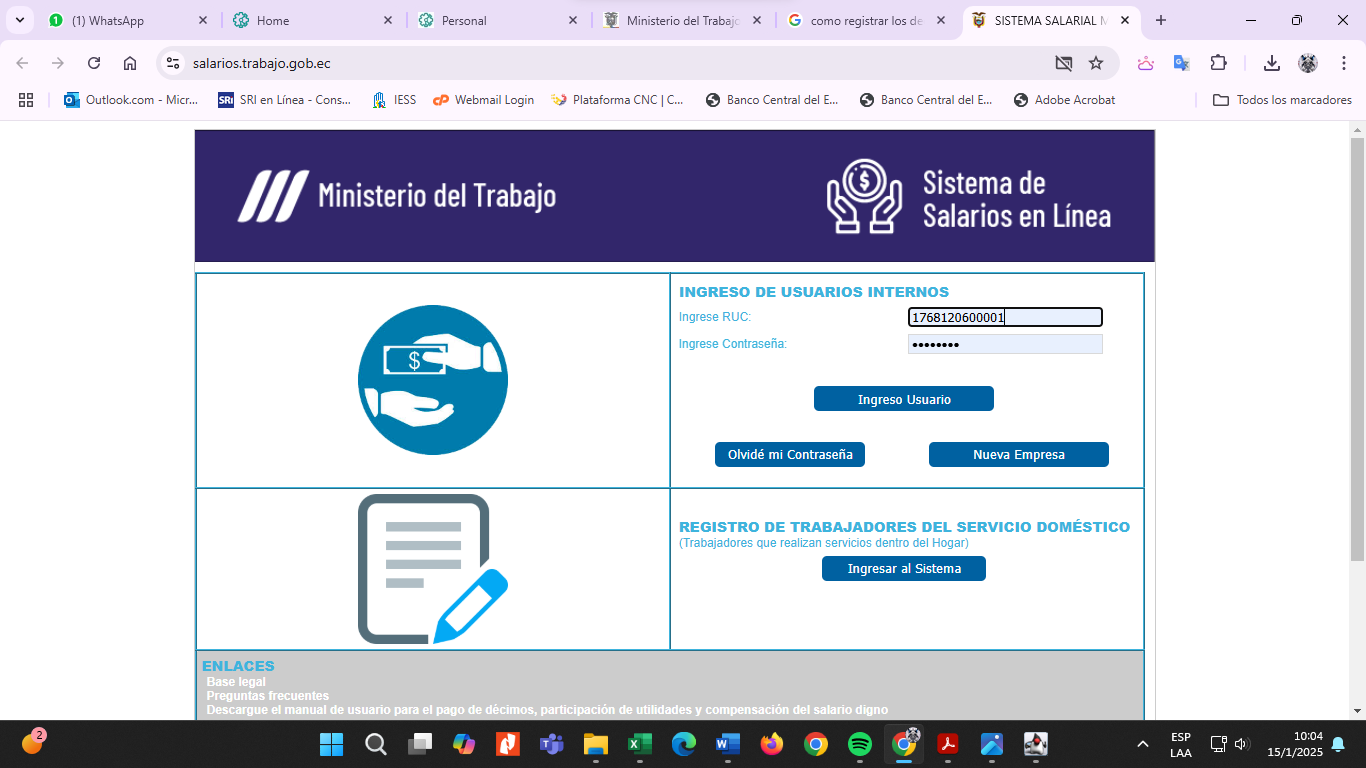This screenshot has width=1366, height=768.
Task: Expand Todos los marcadores folder
Action: click(x=1282, y=100)
